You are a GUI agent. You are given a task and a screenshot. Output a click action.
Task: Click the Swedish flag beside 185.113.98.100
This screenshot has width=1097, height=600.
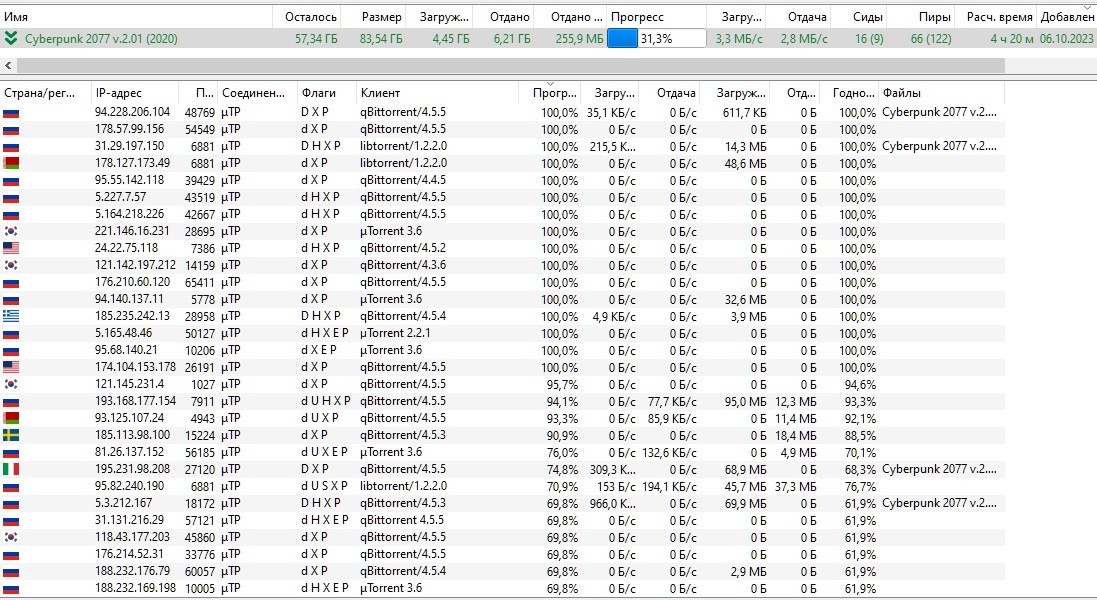[x=11, y=435]
